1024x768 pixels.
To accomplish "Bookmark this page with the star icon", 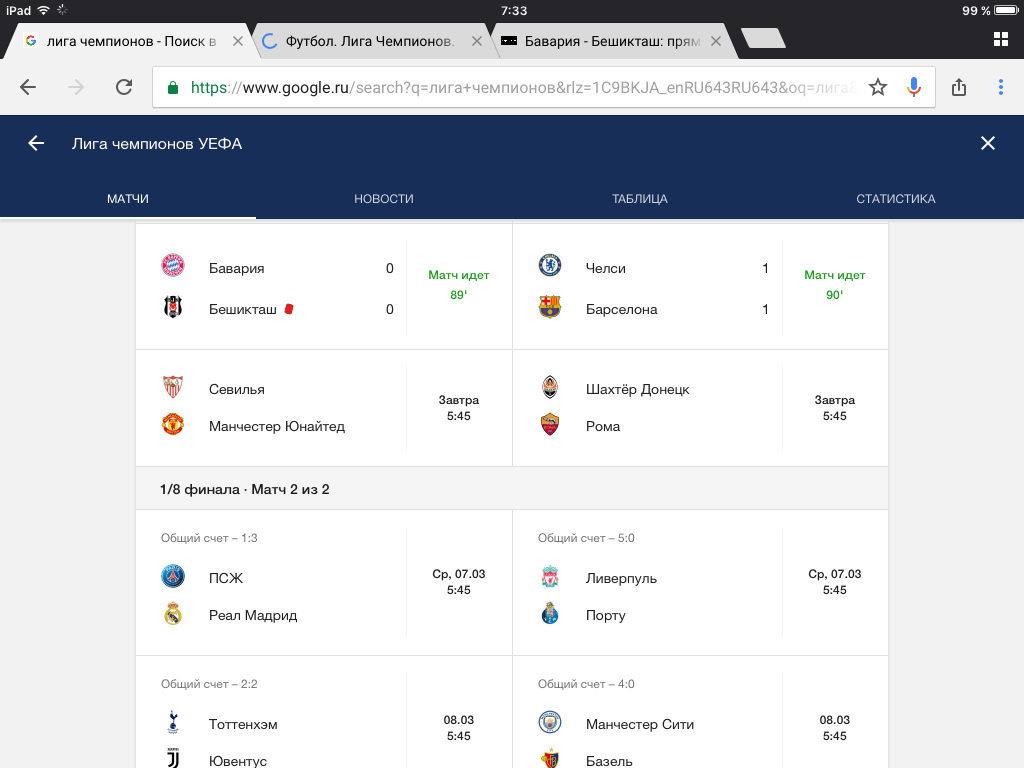I will [878, 87].
